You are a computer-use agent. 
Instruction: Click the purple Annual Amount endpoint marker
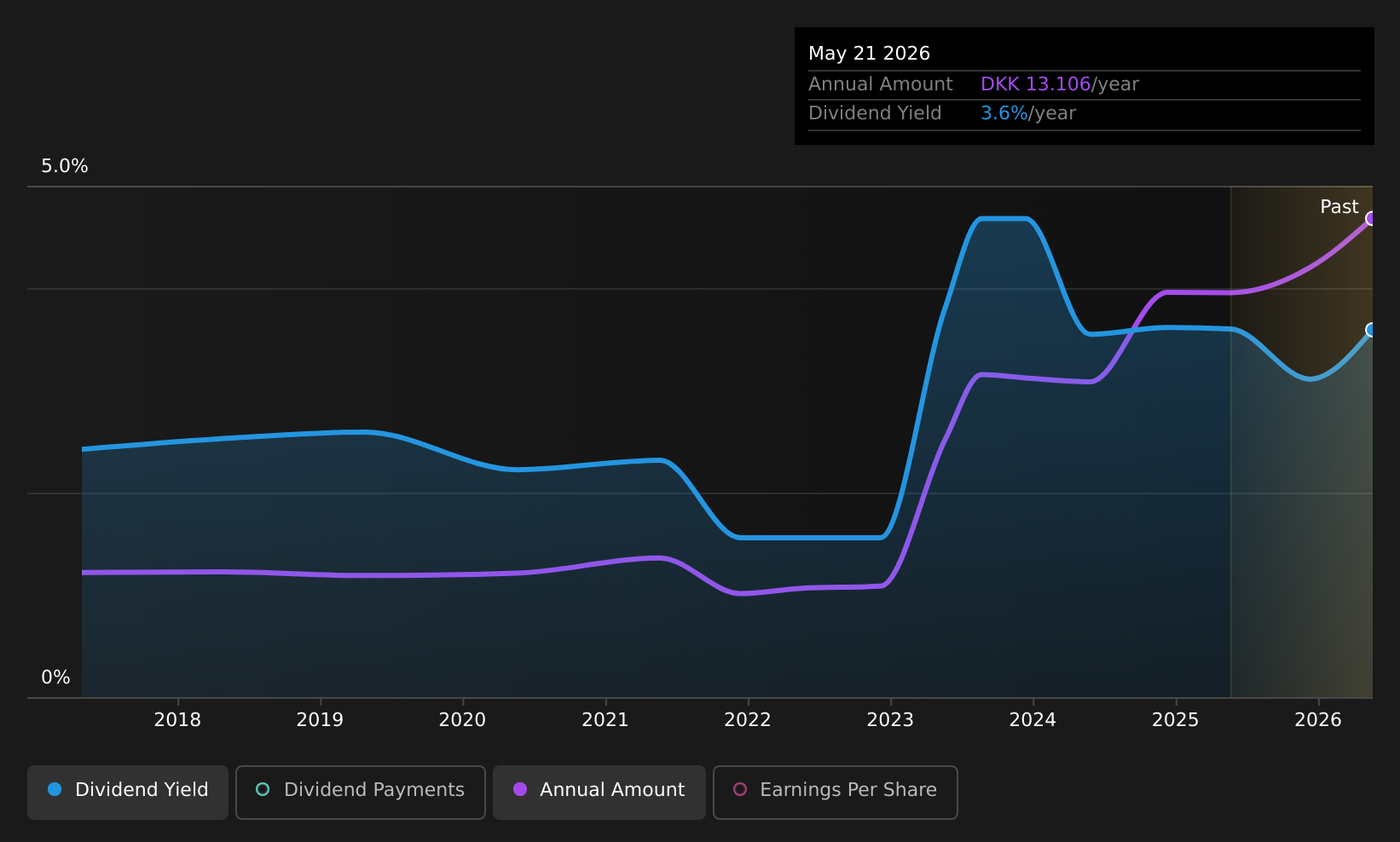1371,218
